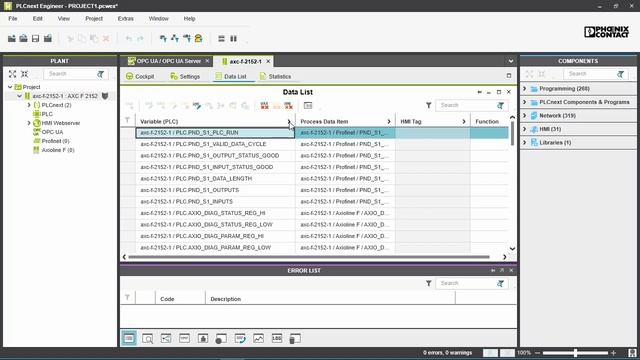640x360 pixels.
Task: Expand PLCnext Components & Programs category
Action: tap(525, 102)
